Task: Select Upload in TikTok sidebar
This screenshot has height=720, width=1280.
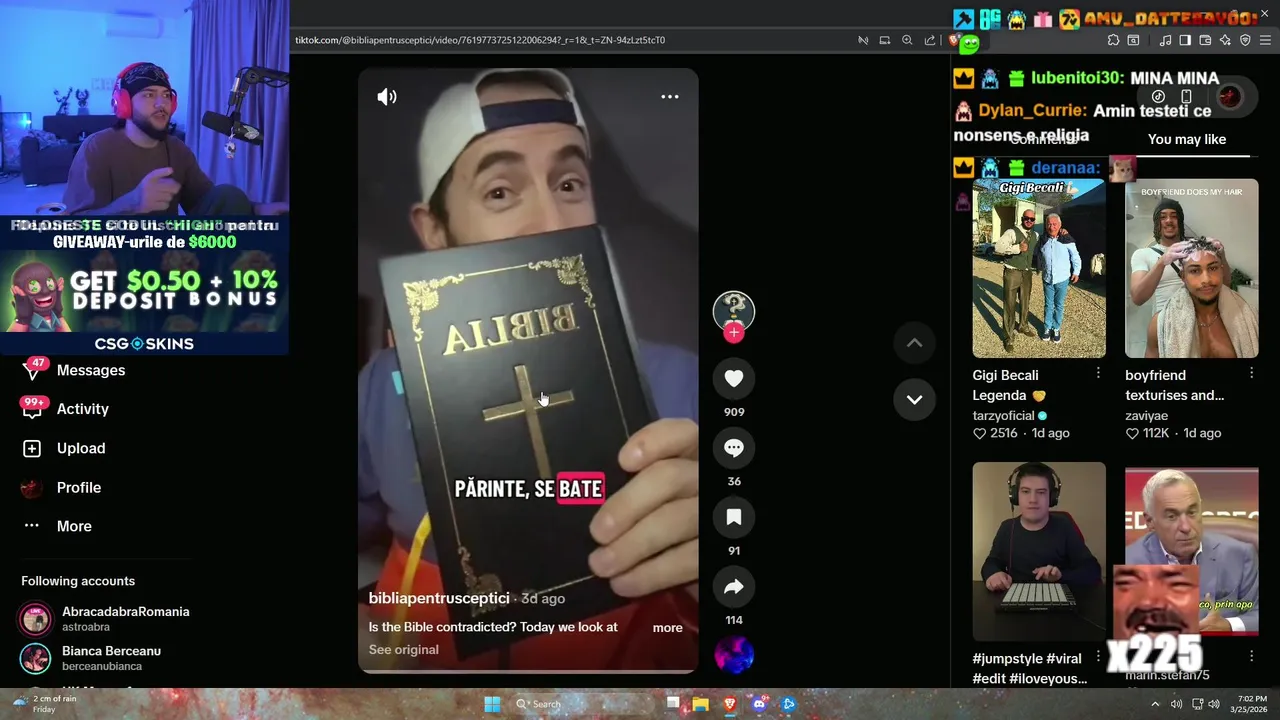Action: pos(81,449)
